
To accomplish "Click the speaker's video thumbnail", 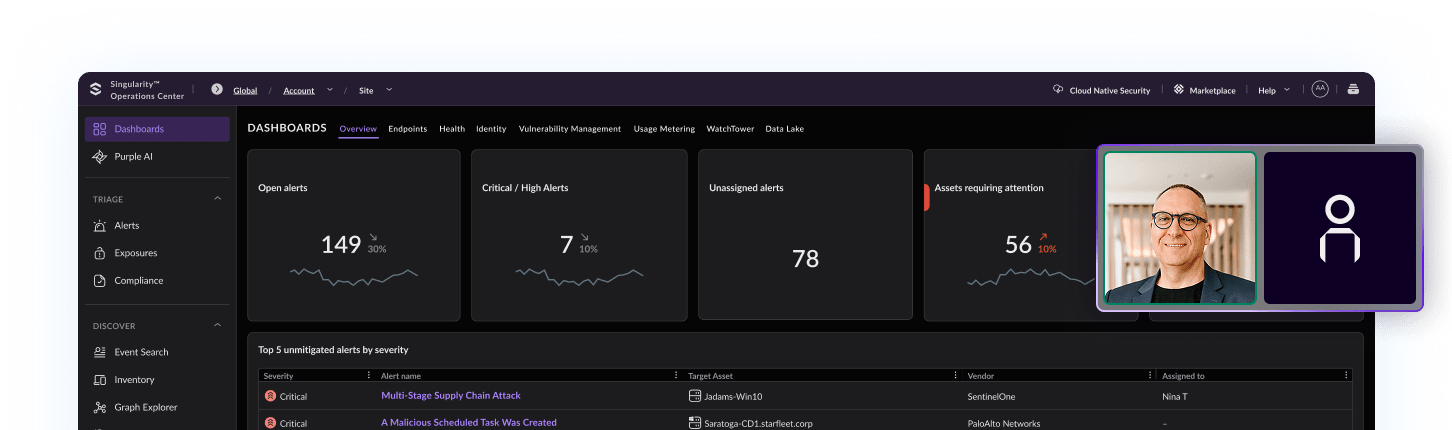I will coord(1179,229).
